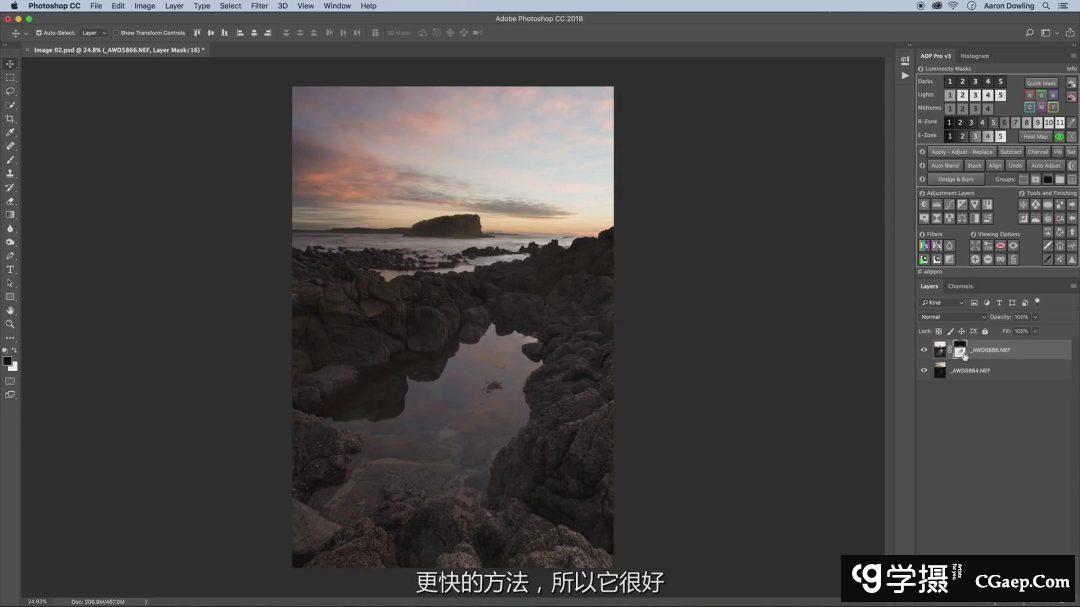Hide the _AWD5864.NEF layer
1080x607 pixels.
coord(924,370)
